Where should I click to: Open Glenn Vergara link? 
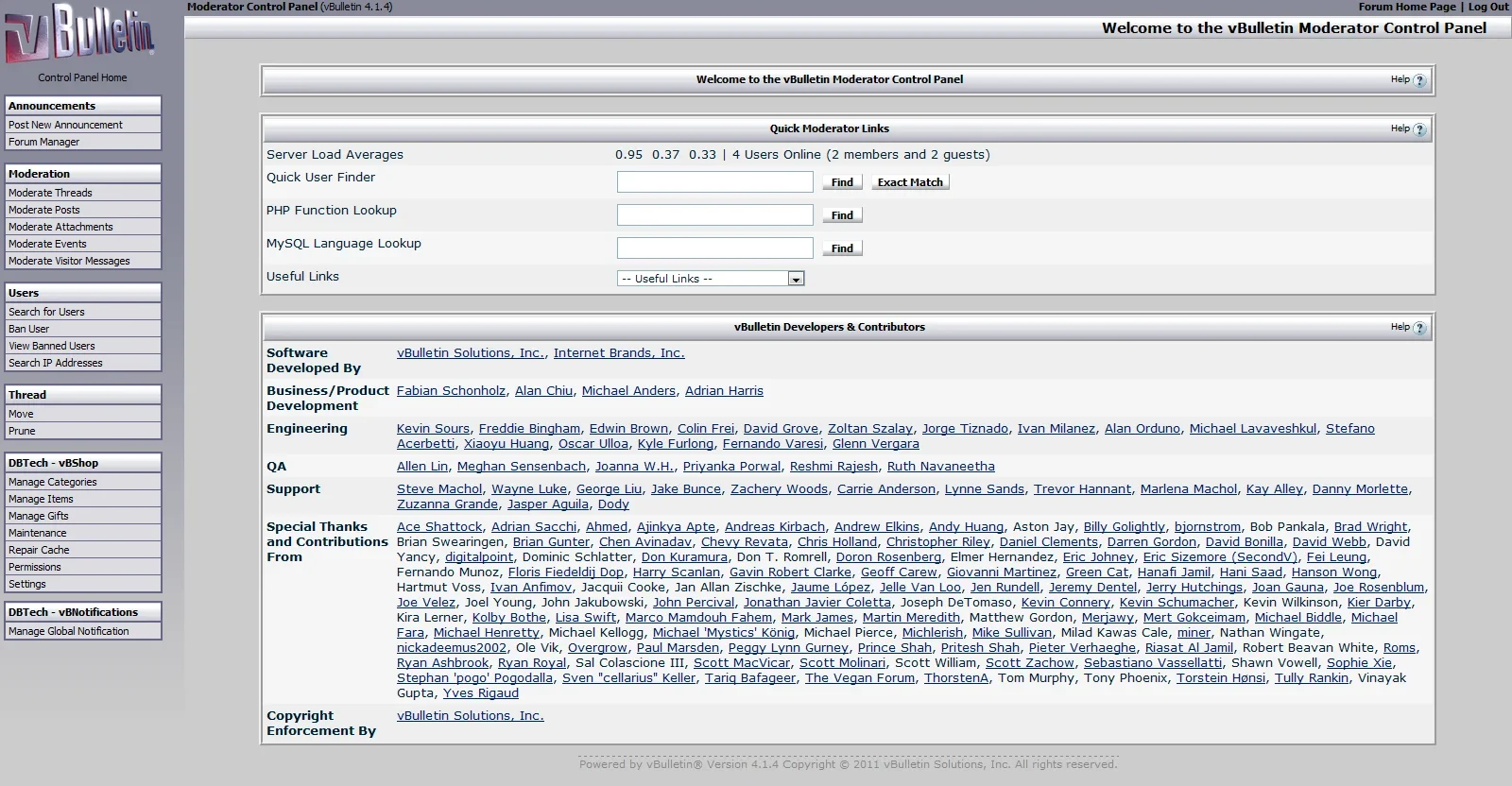click(876, 443)
